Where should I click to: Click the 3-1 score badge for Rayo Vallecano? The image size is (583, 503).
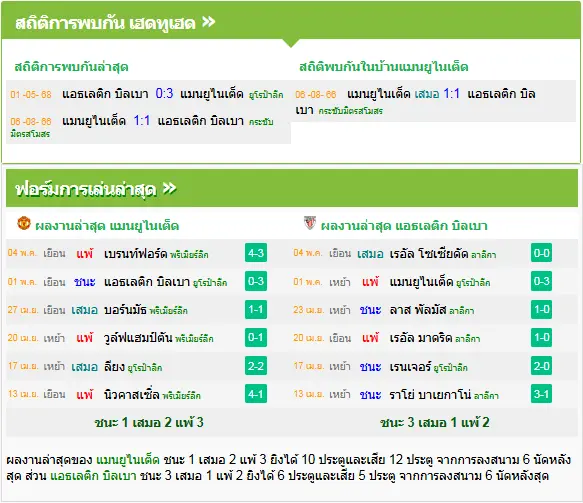coord(541,394)
